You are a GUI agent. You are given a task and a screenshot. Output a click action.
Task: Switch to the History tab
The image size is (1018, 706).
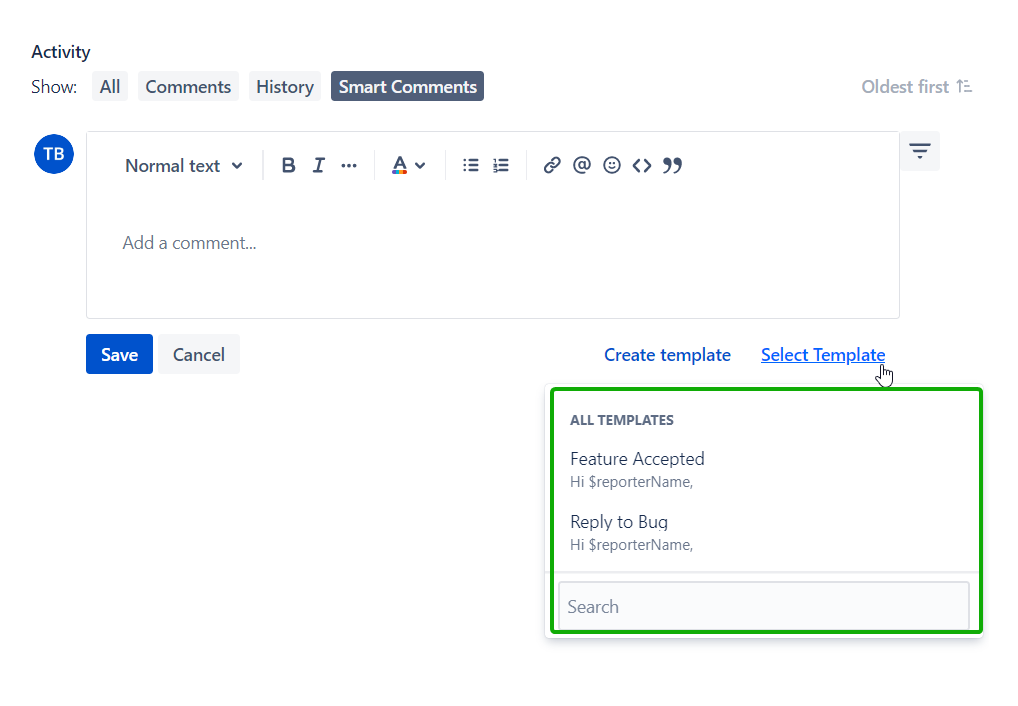point(285,87)
